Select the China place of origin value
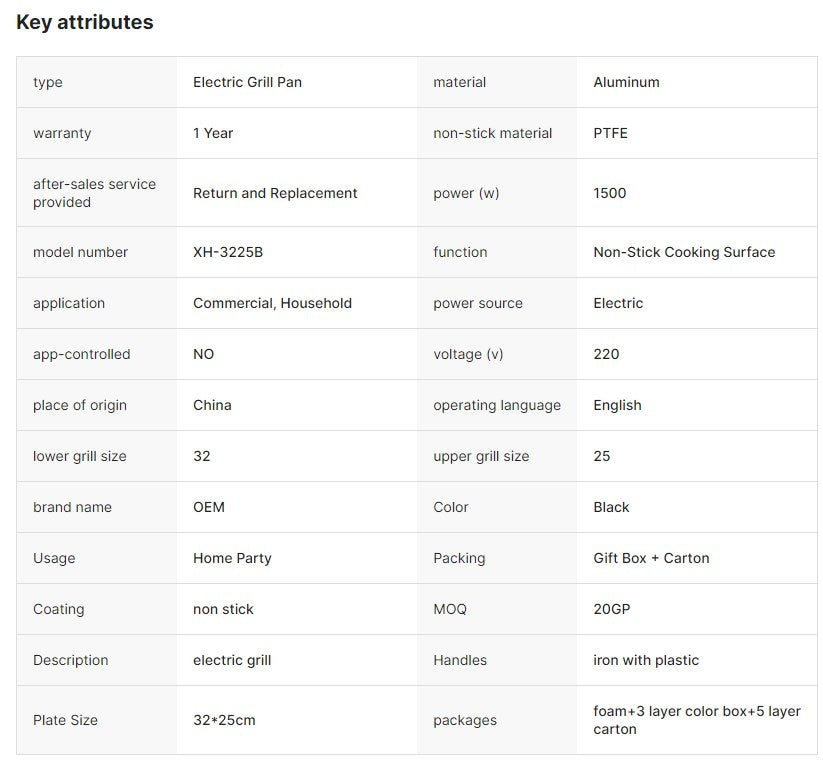 click(x=212, y=405)
